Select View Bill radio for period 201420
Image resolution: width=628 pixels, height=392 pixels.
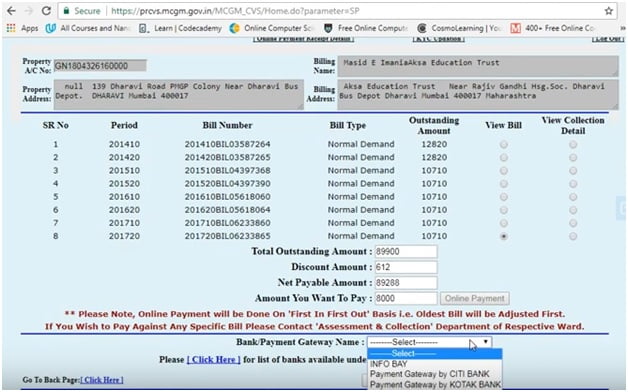click(x=503, y=157)
